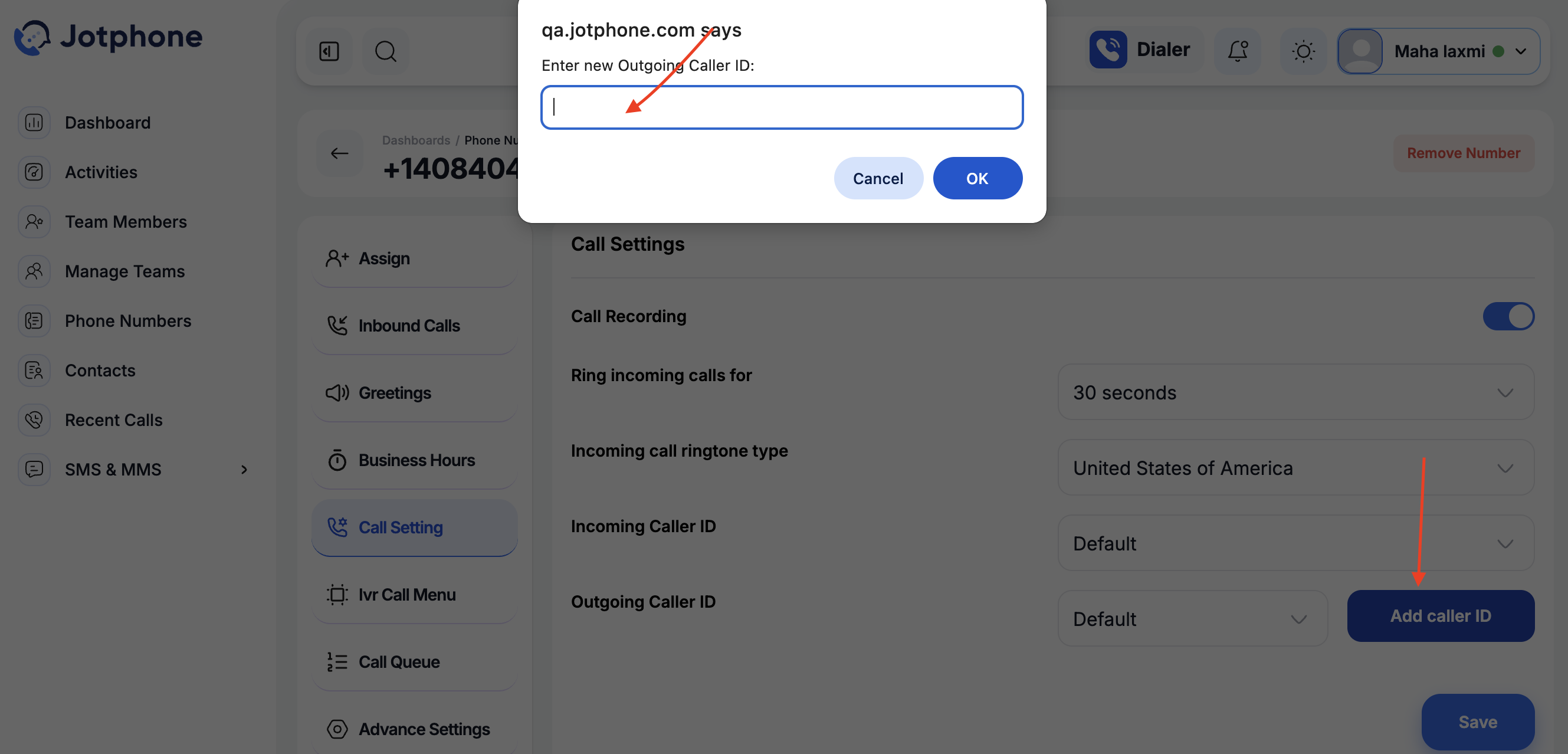Open the Outgoing Caller ID Default dropdown

pyautogui.click(x=1192, y=619)
